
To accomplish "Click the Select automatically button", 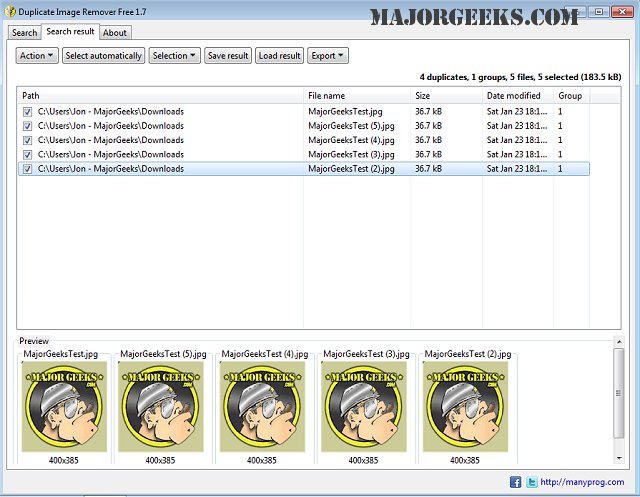I will tap(103, 55).
